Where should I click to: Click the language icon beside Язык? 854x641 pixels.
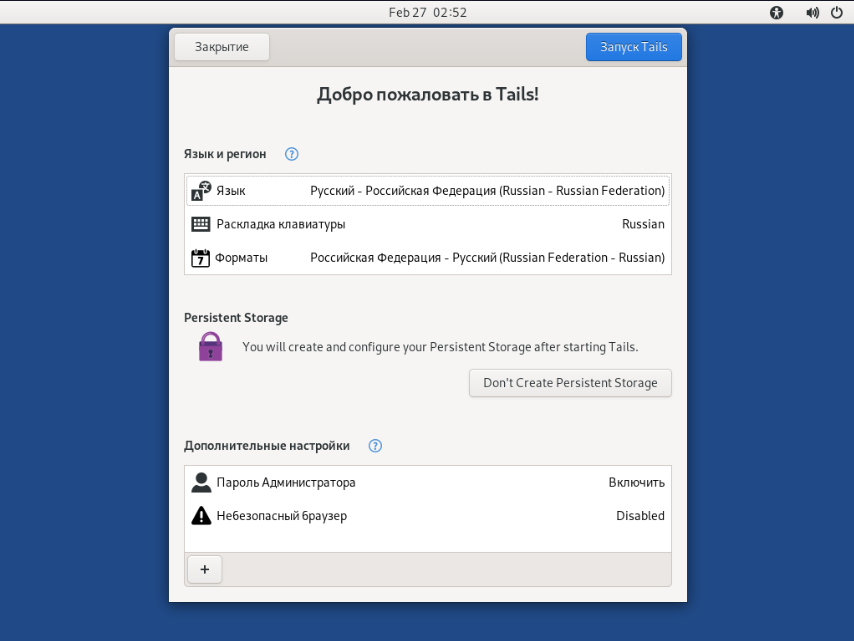pyautogui.click(x=201, y=191)
